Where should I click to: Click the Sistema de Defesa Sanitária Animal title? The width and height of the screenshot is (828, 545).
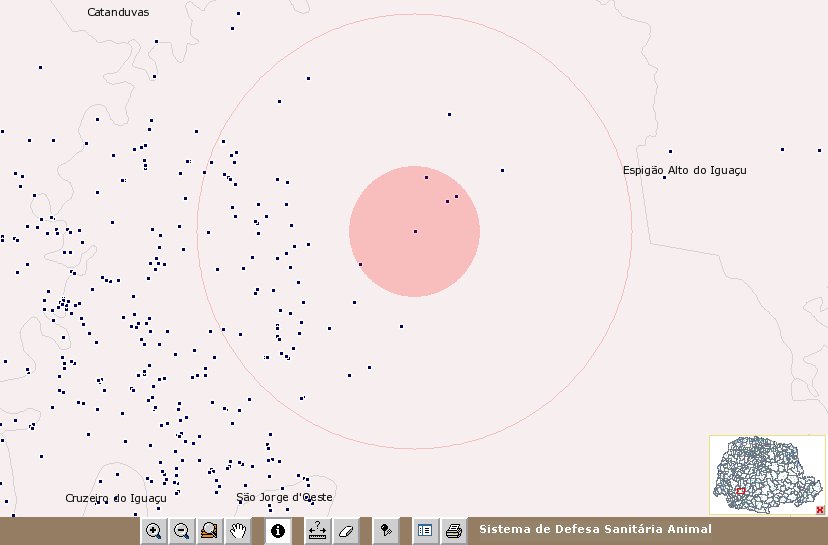coord(595,530)
